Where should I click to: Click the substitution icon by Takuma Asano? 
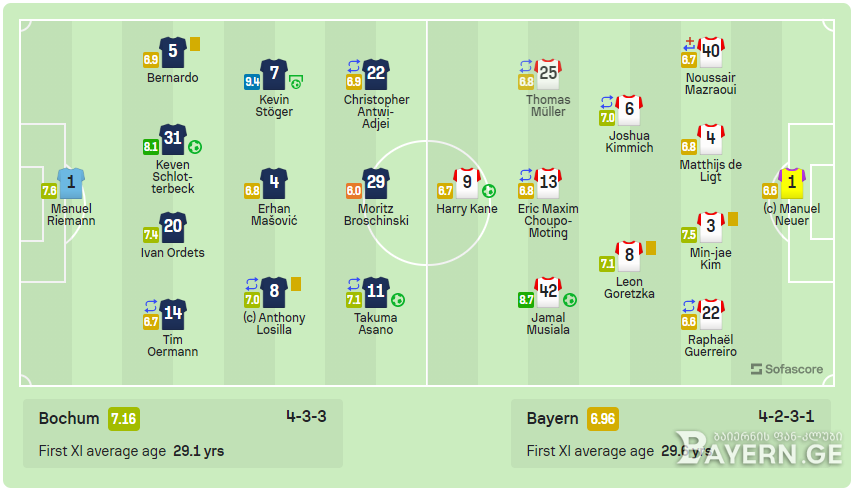click(x=354, y=284)
